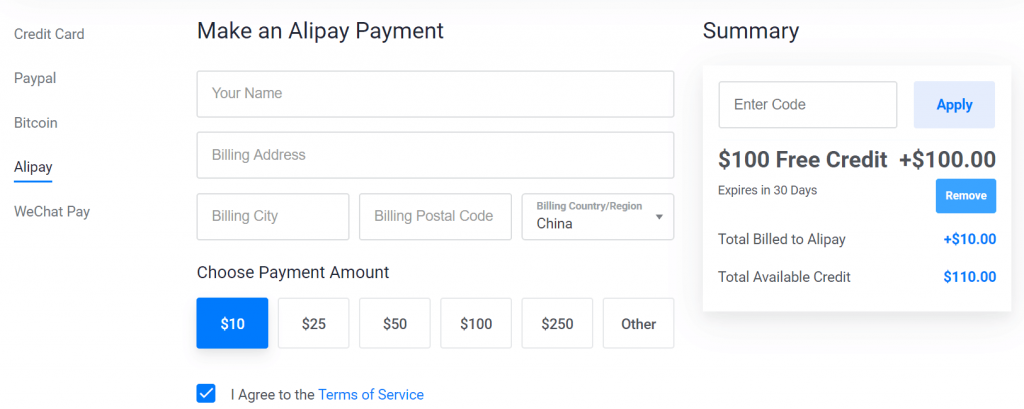Choose the $25 payment amount
This screenshot has width=1024, height=409.
tap(314, 323)
